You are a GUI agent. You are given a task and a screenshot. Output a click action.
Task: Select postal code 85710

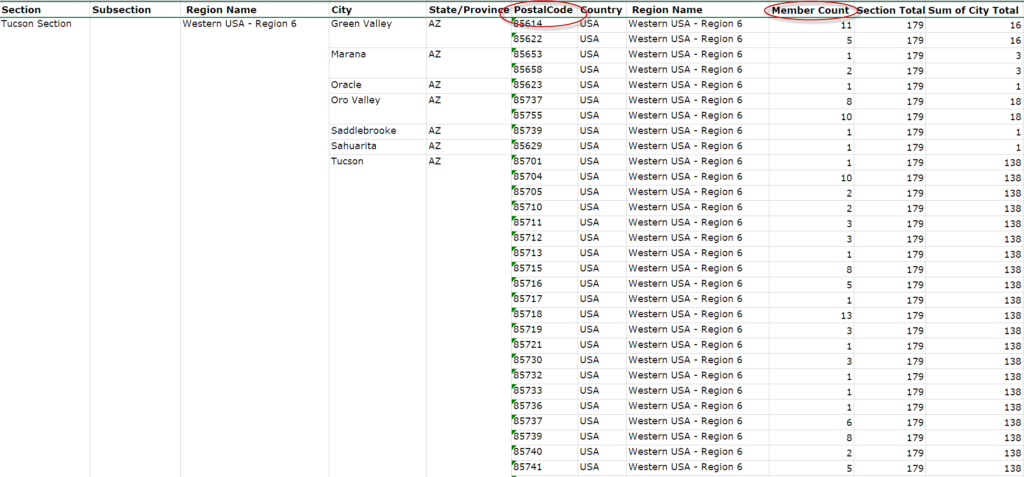click(528, 207)
